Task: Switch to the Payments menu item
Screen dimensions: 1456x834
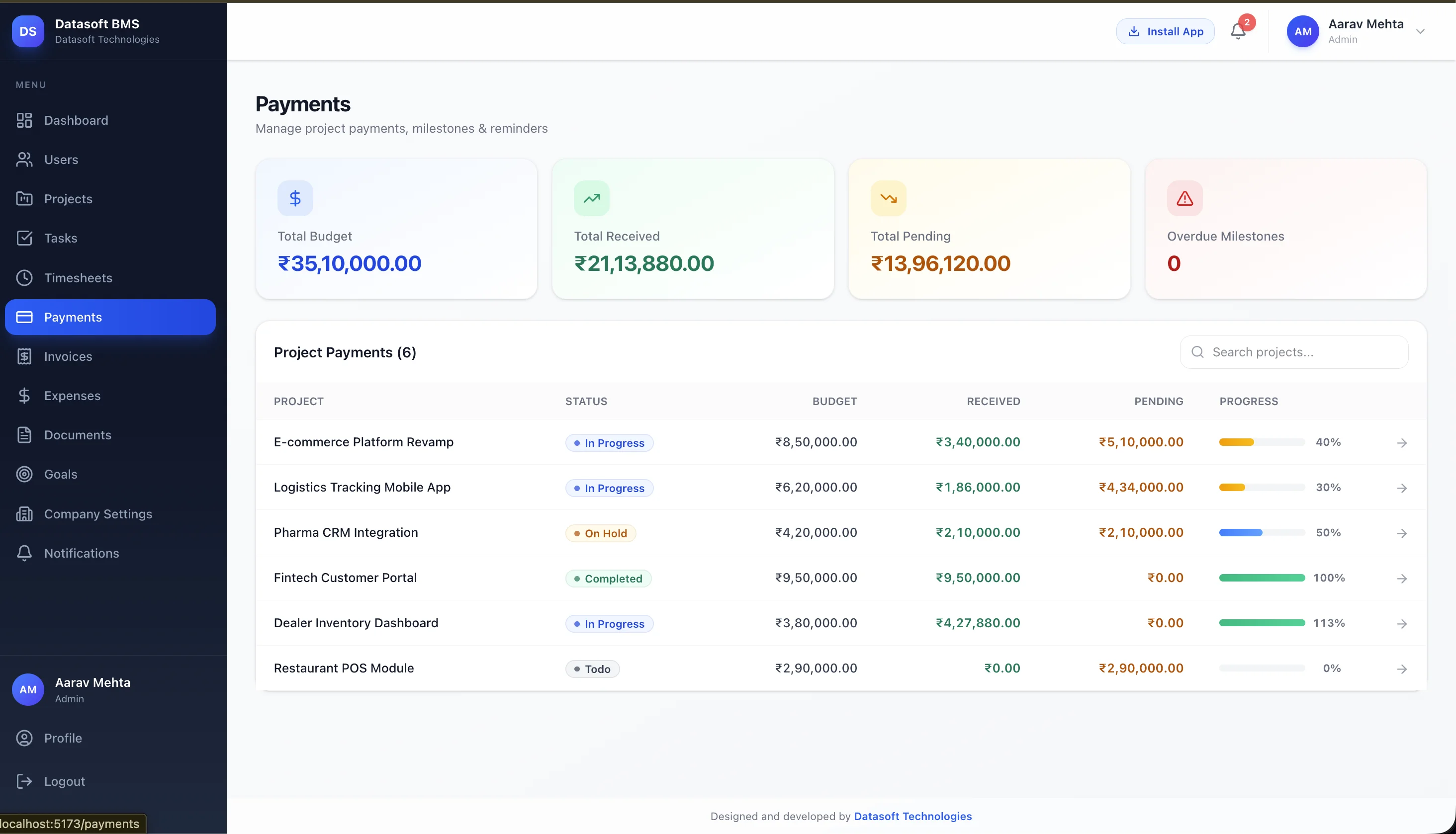Action: [x=73, y=317]
